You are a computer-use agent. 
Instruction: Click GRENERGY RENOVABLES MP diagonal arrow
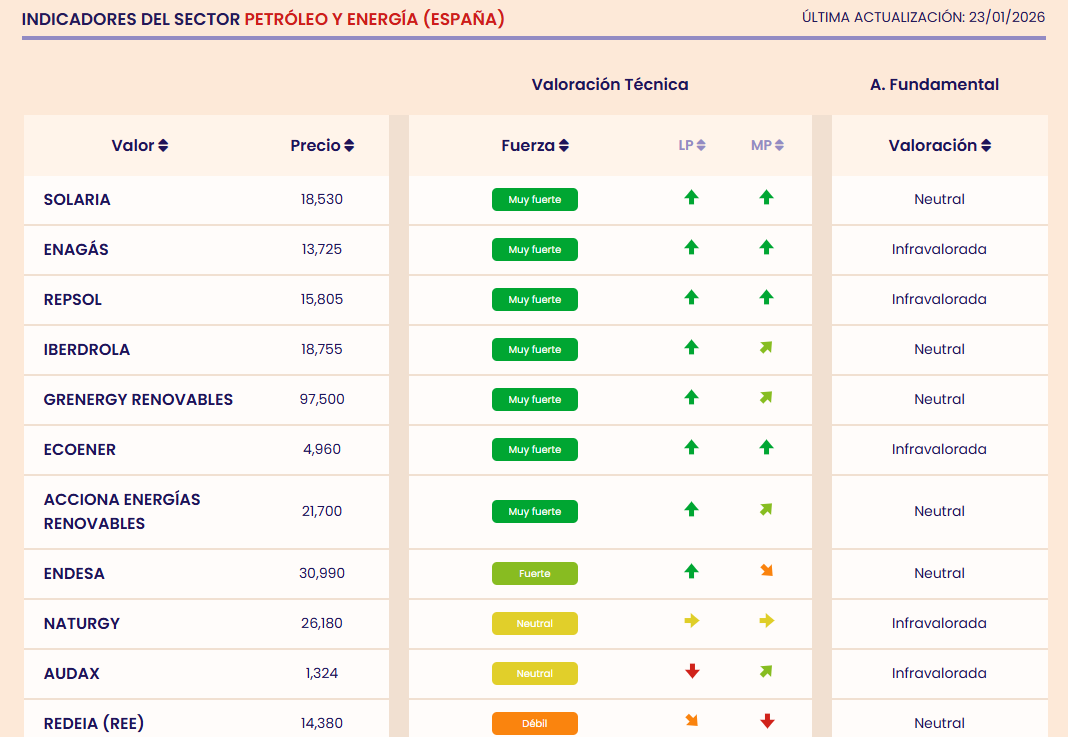tap(766, 397)
